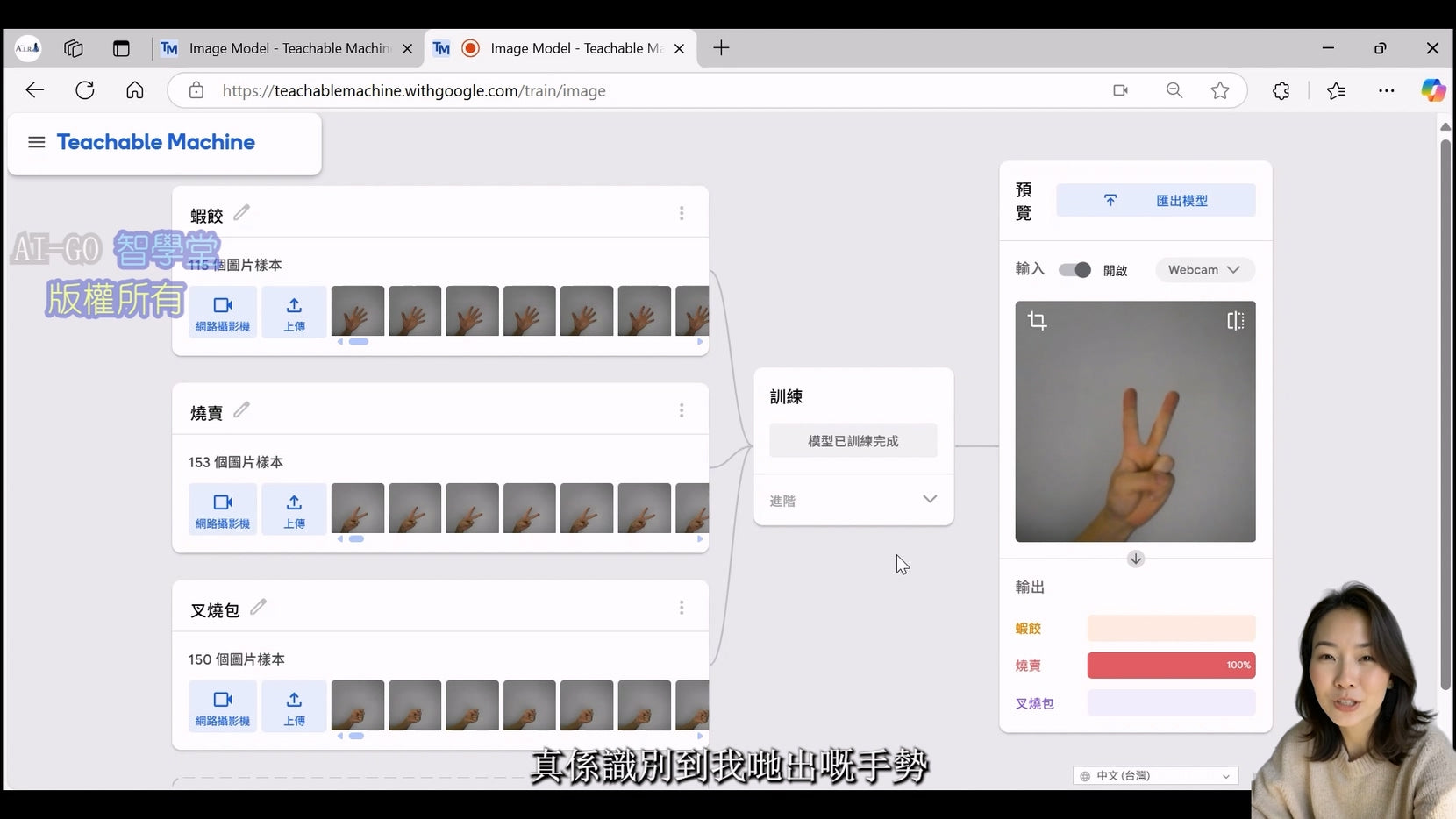This screenshot has width=1456, height=819.
Task: Click the browser address bar URL
Action: [414, 91]
